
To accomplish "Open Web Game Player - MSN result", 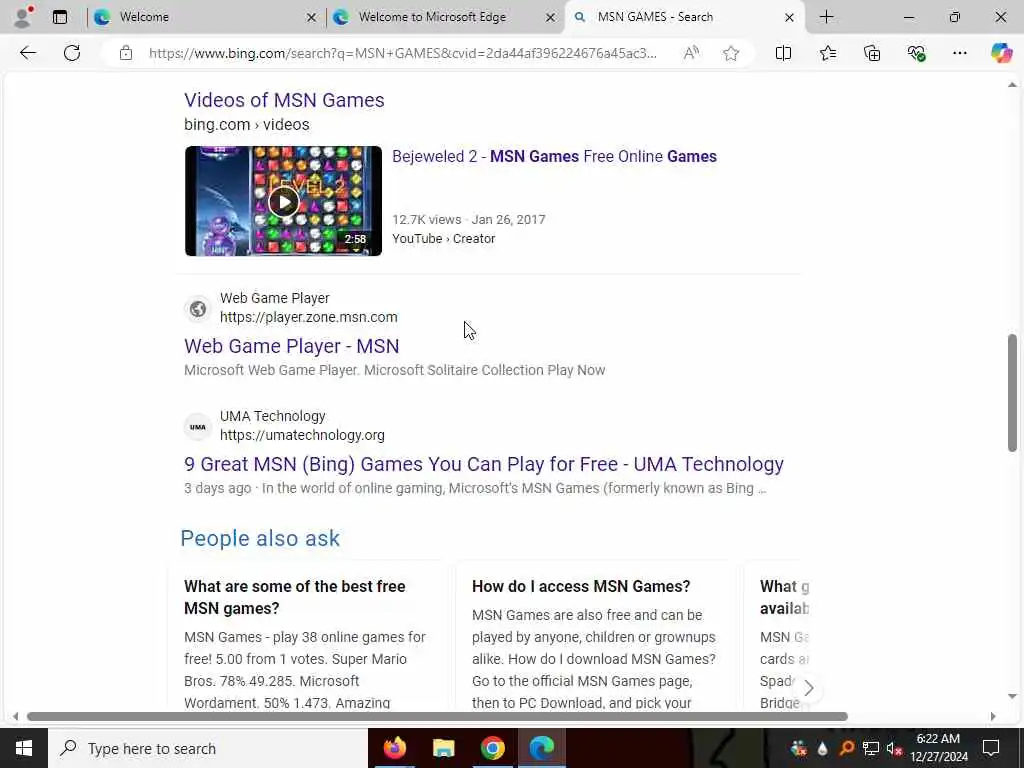I will (292, 346).
